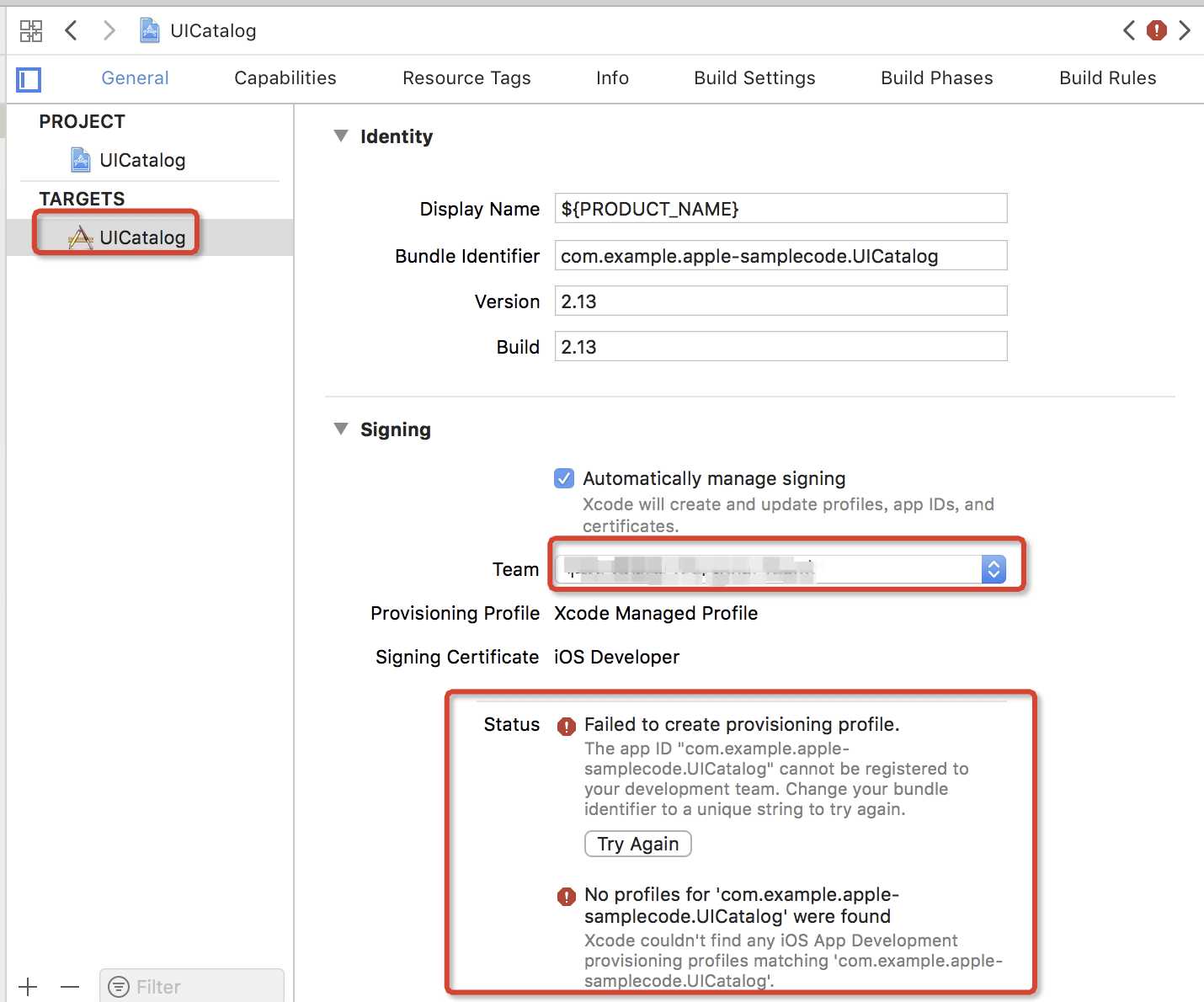Add a target with the plus icon
1204x1002 pixels.
tap(28, 987)
